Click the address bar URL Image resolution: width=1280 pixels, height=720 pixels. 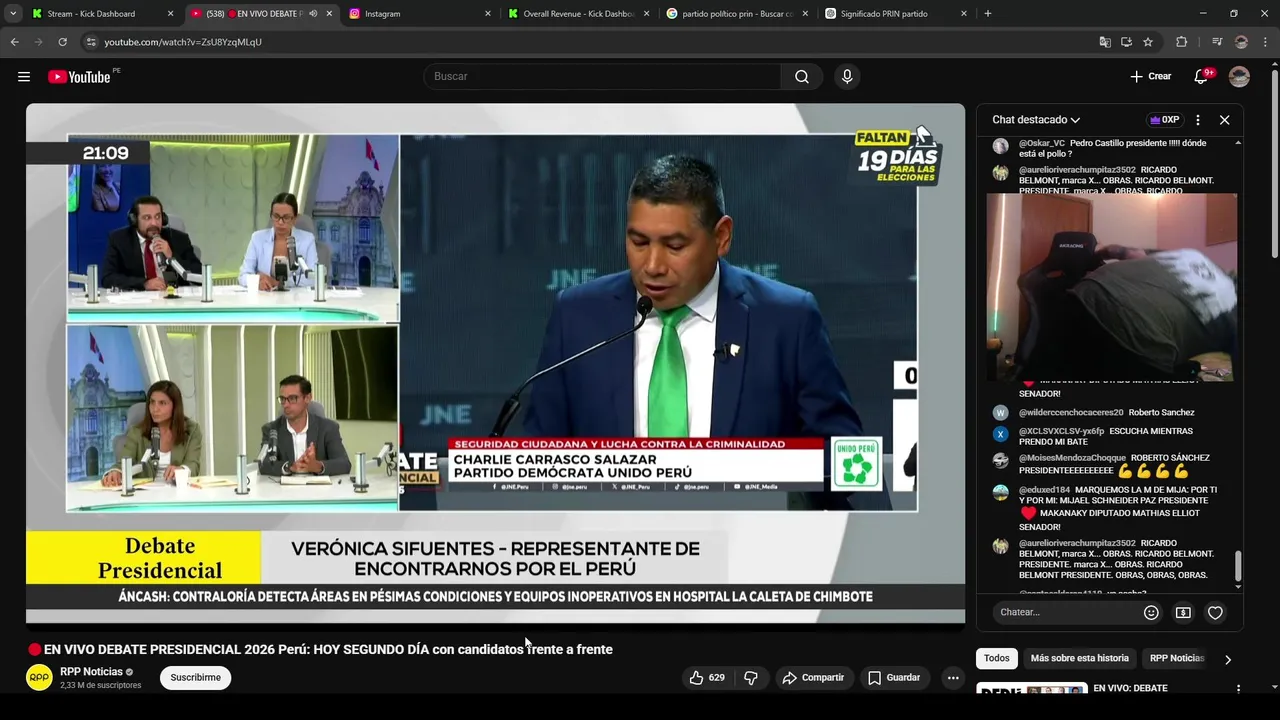tap(183, 42)
